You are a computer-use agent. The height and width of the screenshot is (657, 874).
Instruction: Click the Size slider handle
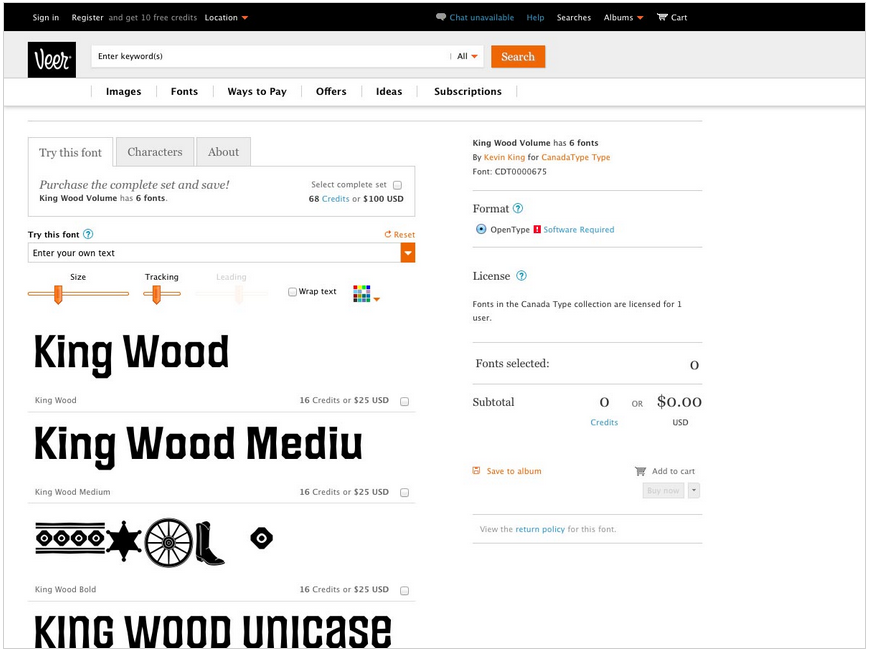[x=58, y=294]
